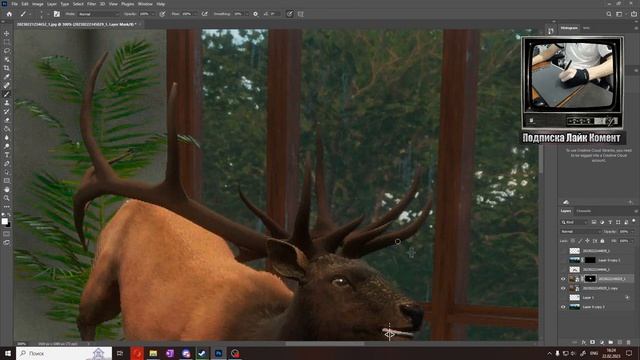Select the Spot Healing Brush tool
The image size is (640, 360).
[x=7, y=85]
